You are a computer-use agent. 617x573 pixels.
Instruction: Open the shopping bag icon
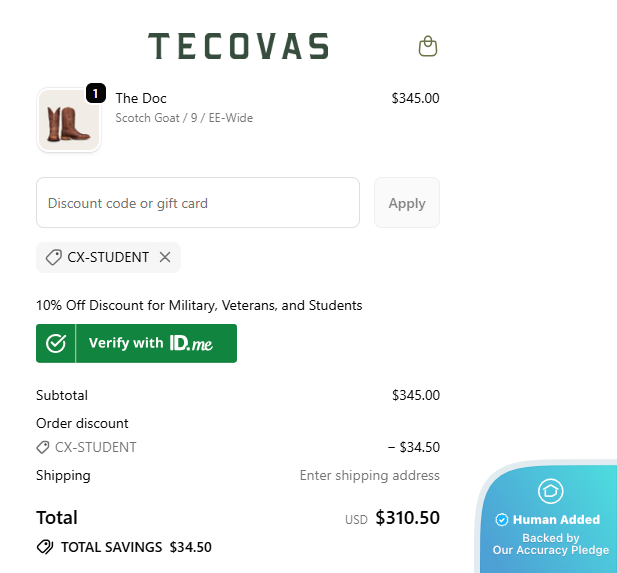coord(428,46)
